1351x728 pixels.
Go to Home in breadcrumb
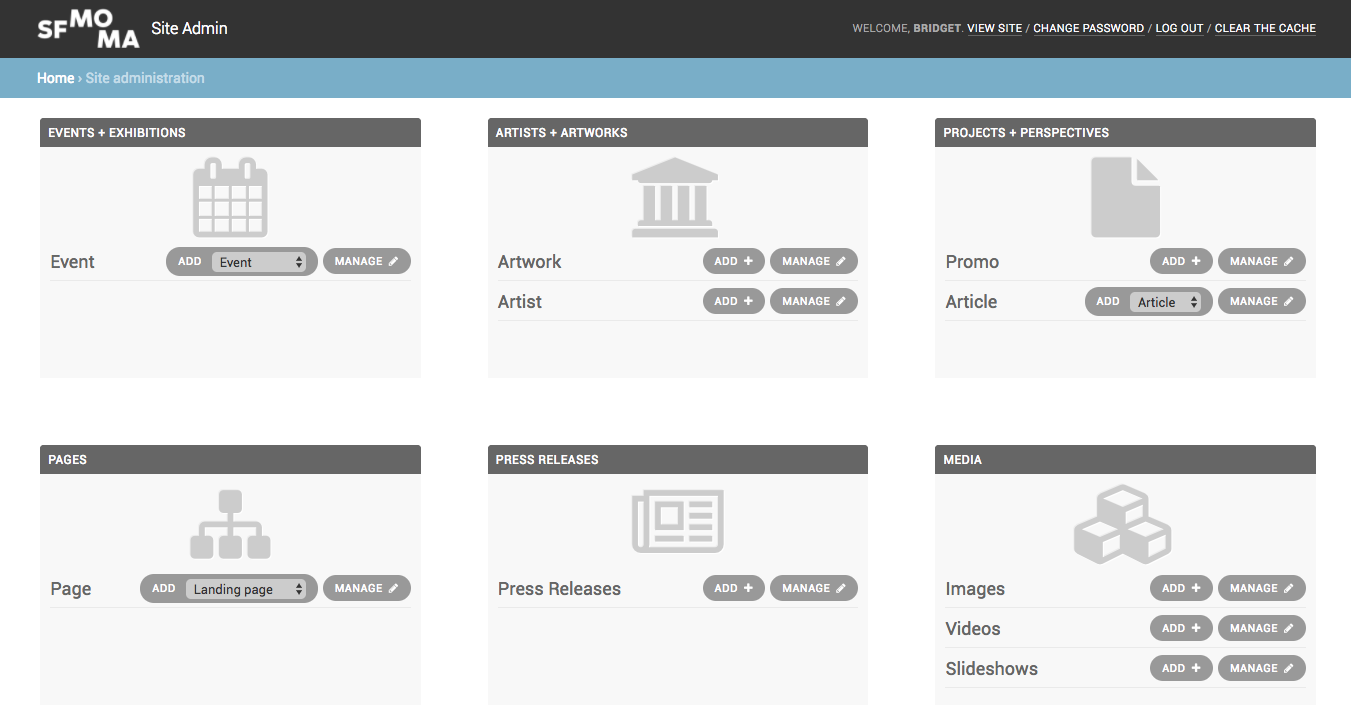pos(56,78)
